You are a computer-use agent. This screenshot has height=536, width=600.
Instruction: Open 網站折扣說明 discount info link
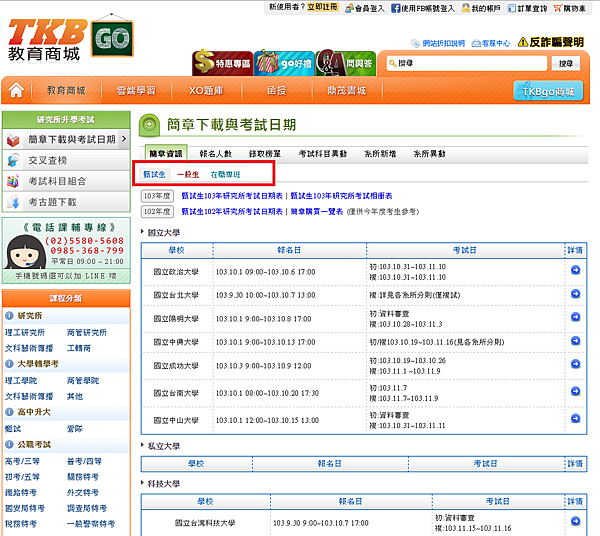[x=439, y=43]
